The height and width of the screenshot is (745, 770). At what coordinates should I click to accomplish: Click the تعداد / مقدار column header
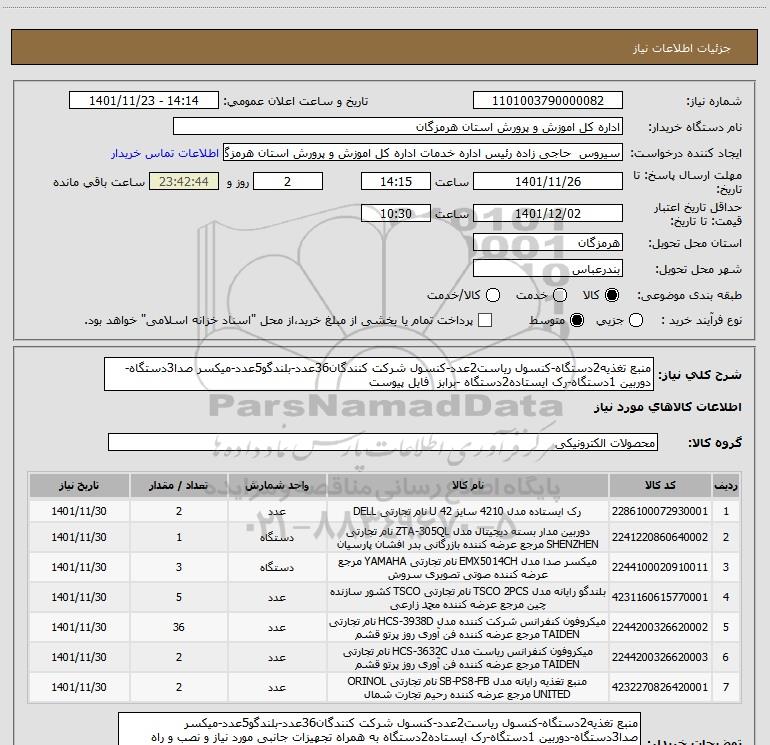pos(179,486)
